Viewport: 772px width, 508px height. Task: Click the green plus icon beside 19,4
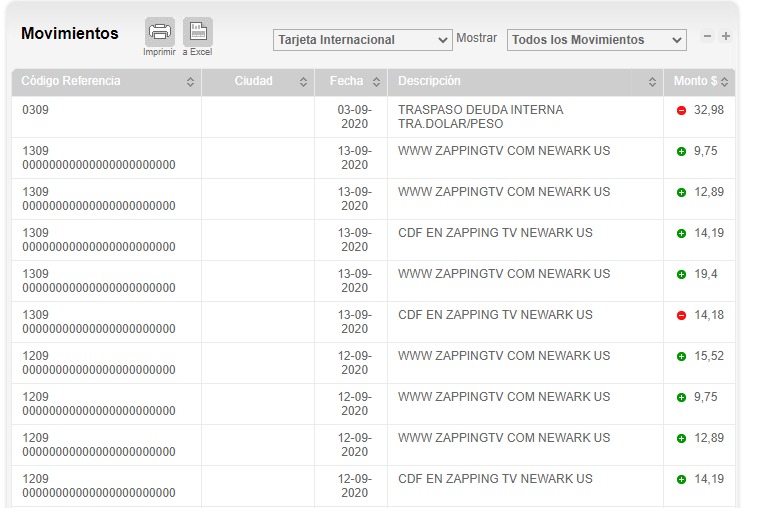coord(681,275)
